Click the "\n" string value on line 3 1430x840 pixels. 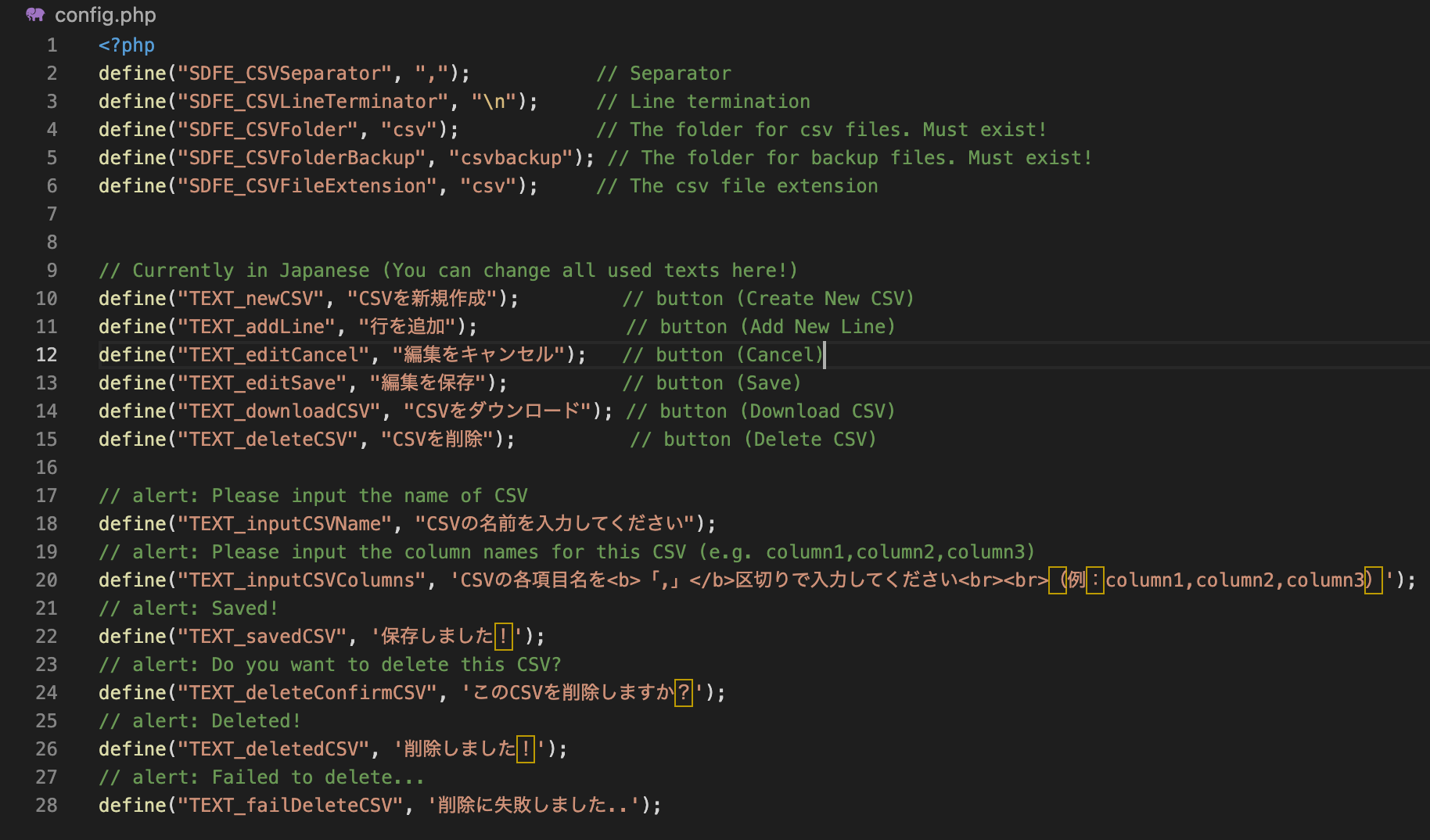pyautogui.click(x=494, y=102)
